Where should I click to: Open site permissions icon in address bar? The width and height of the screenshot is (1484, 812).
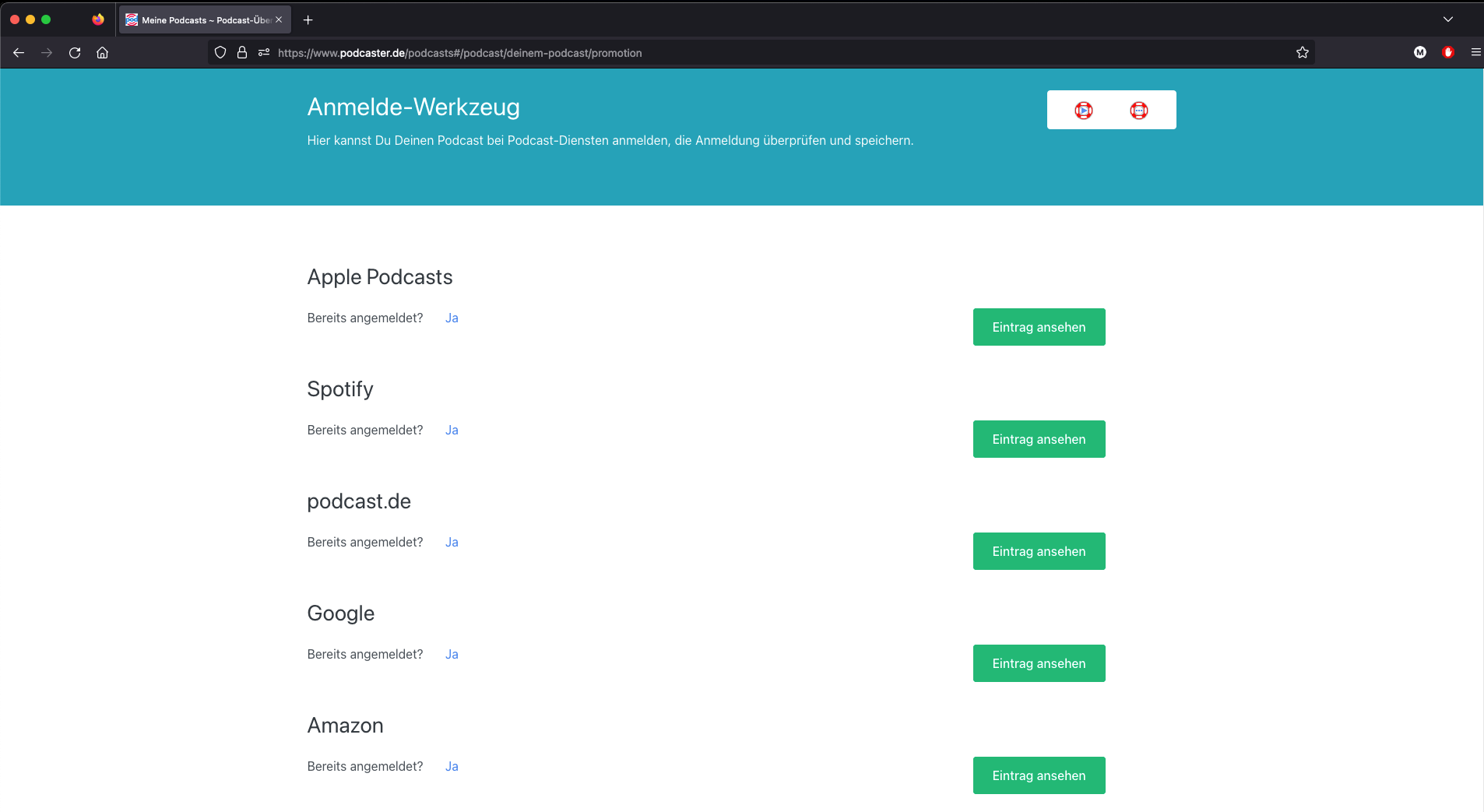tap(264, 53)
